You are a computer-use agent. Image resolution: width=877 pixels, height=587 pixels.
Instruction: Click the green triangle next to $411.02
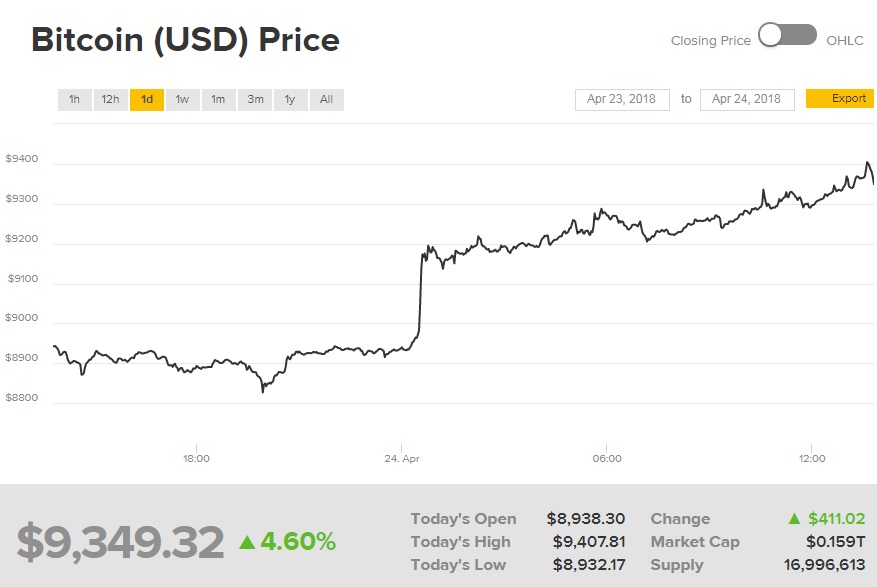[x=794, y=518]
